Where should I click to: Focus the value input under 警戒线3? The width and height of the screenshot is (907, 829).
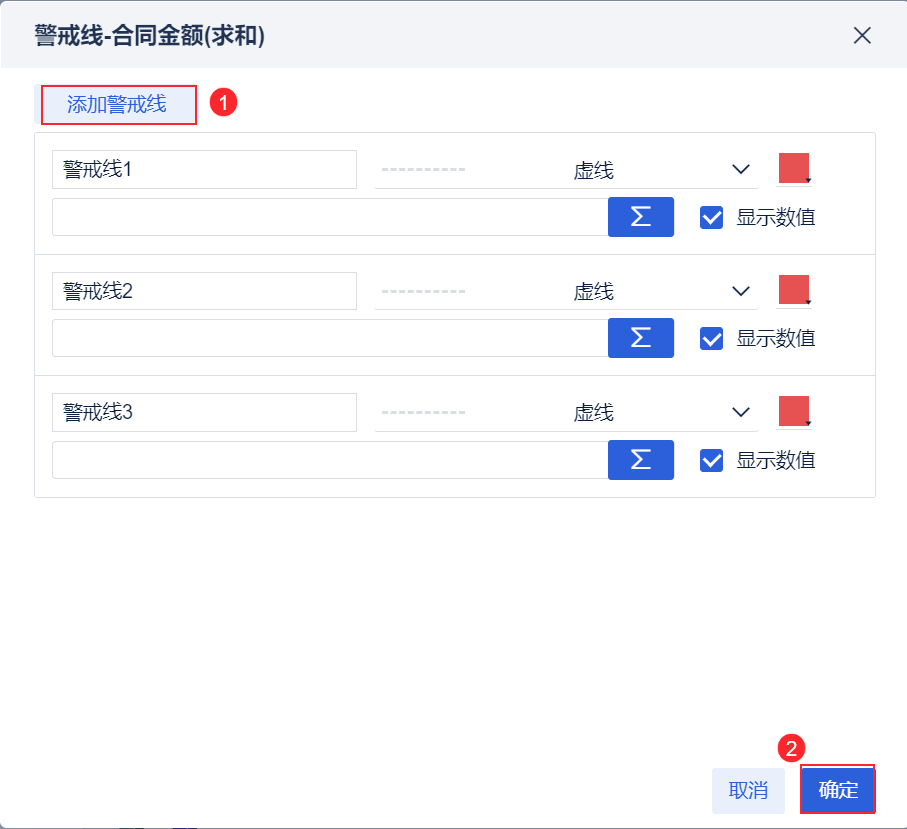click(x=330, y=460)
